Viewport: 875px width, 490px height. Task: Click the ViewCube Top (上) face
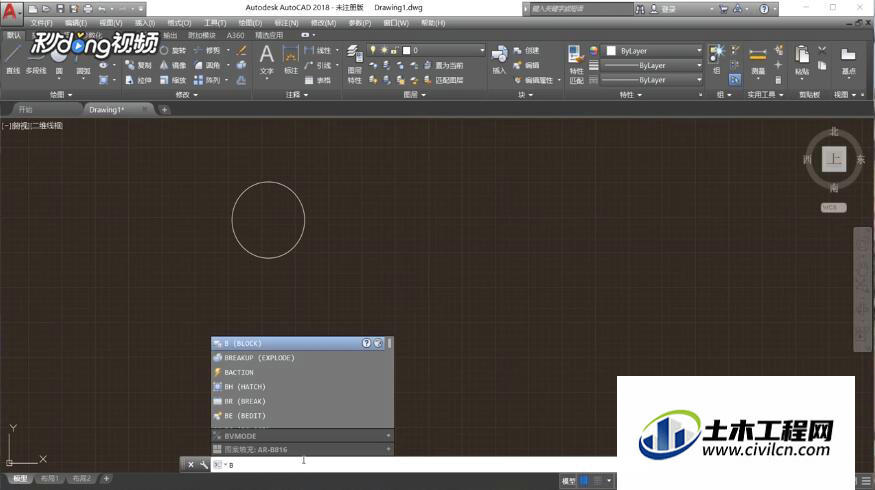pyautogui.click(x=834, y=160)
